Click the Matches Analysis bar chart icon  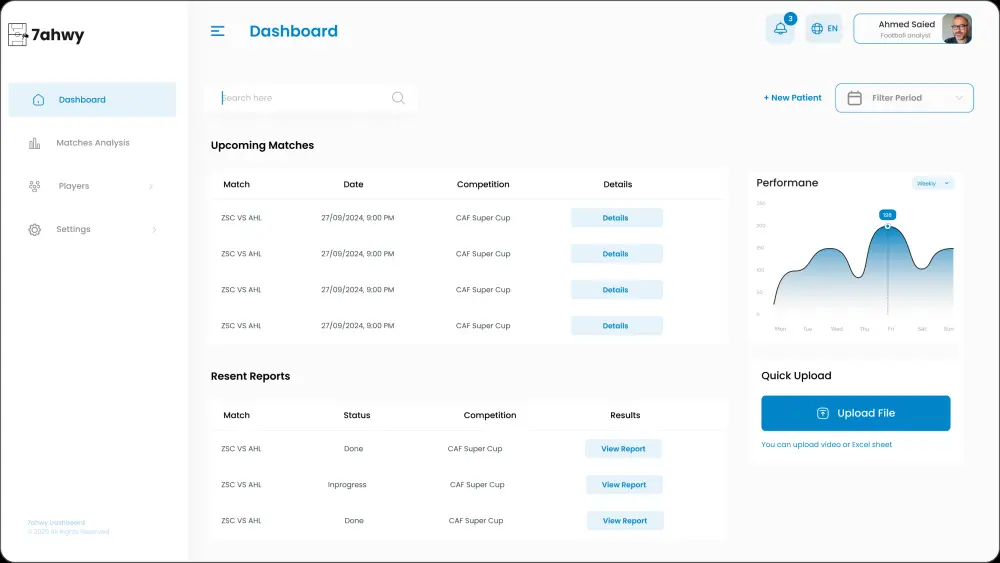pyautogui.click(x=34, y=143)
